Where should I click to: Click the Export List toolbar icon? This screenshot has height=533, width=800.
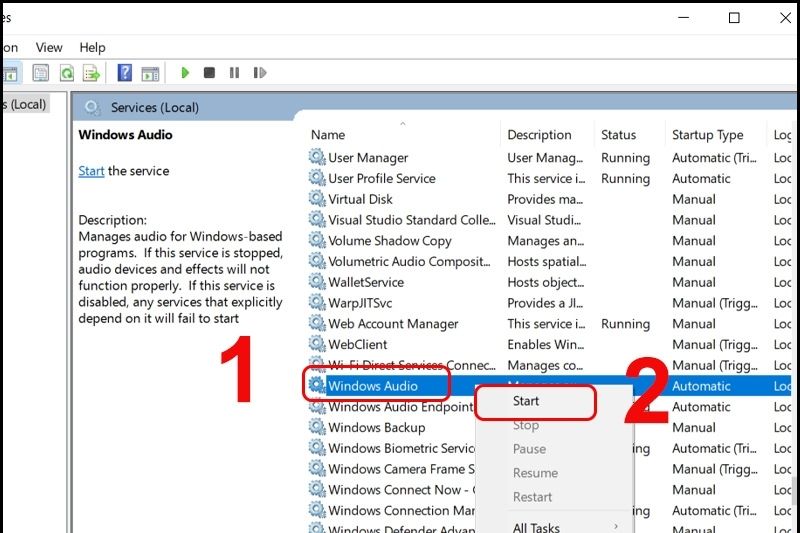pos(91,73)
